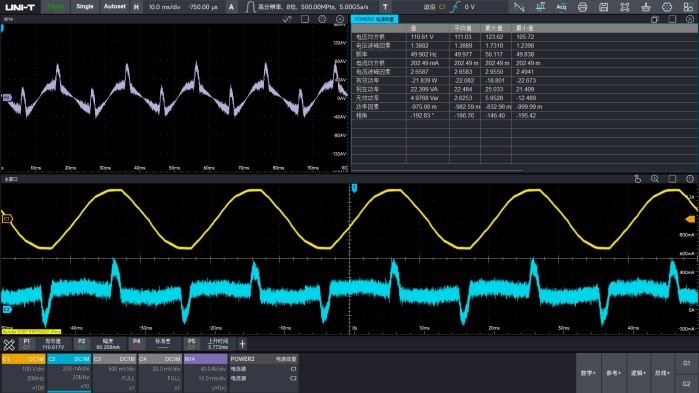Add a measurement with the plus button
This screenshot has height=393, width=699.
tap(242, 344)
